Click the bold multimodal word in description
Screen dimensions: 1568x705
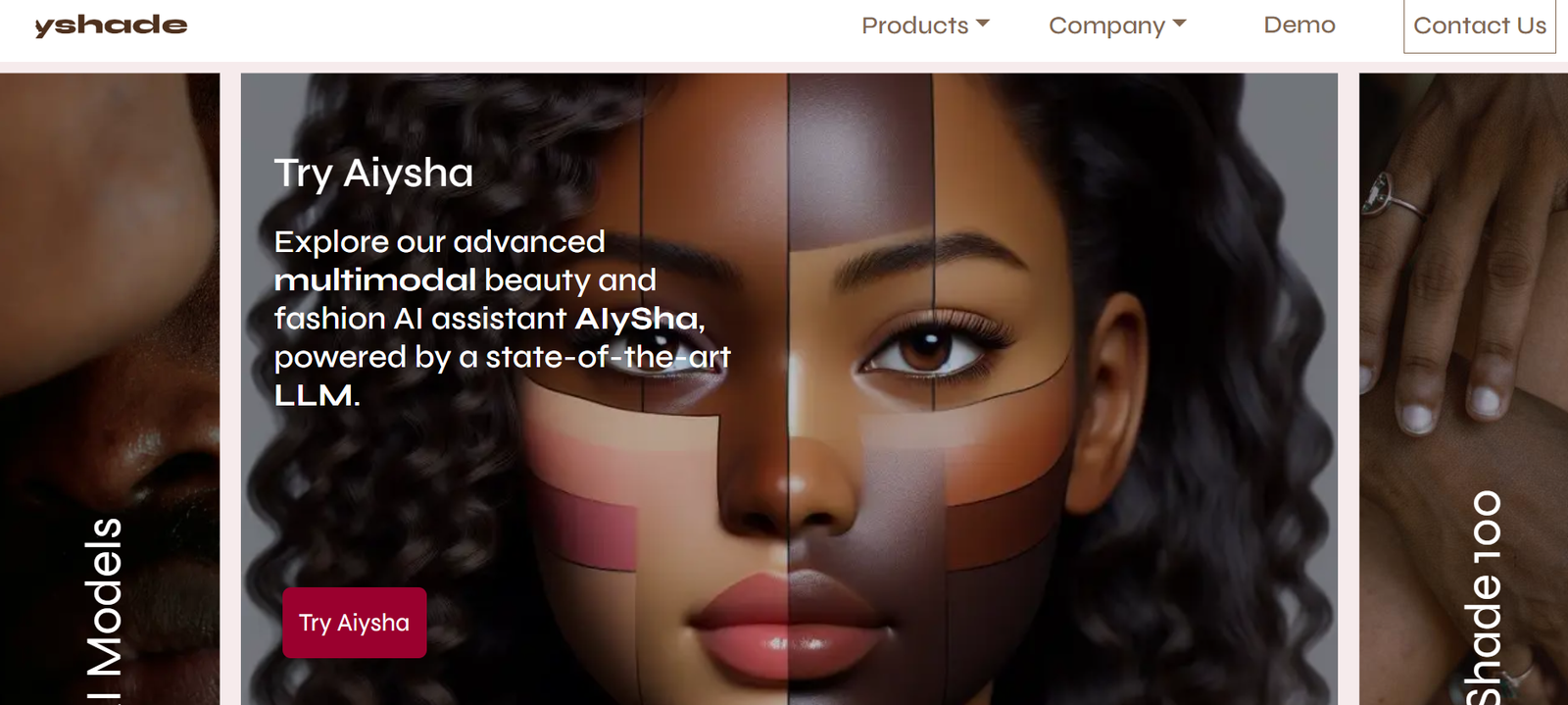tap(375, 280)
